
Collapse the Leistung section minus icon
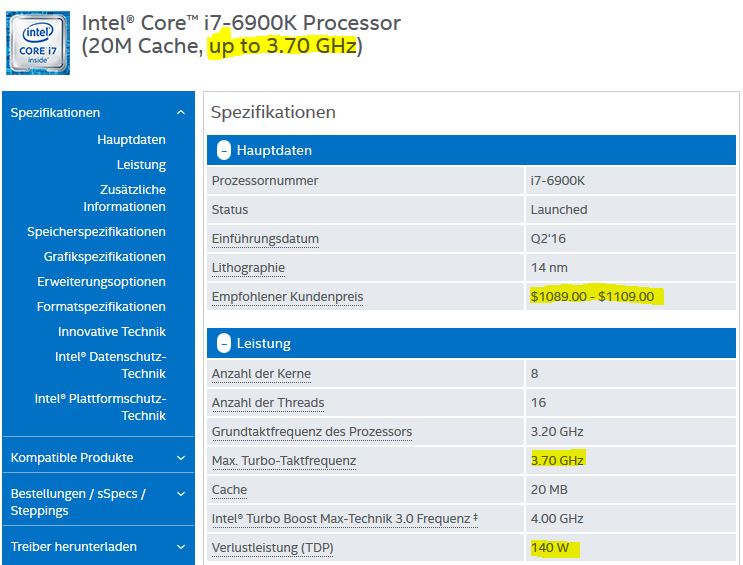click(x=224, y=343)
